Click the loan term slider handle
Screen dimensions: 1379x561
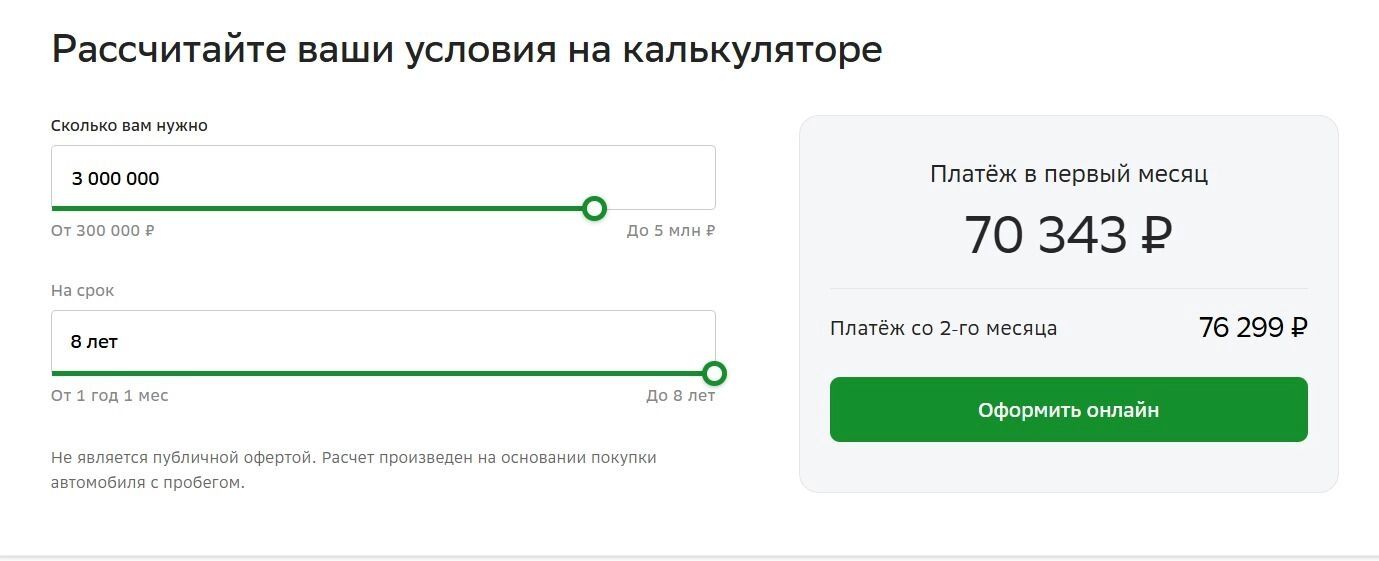click(714, 374)
